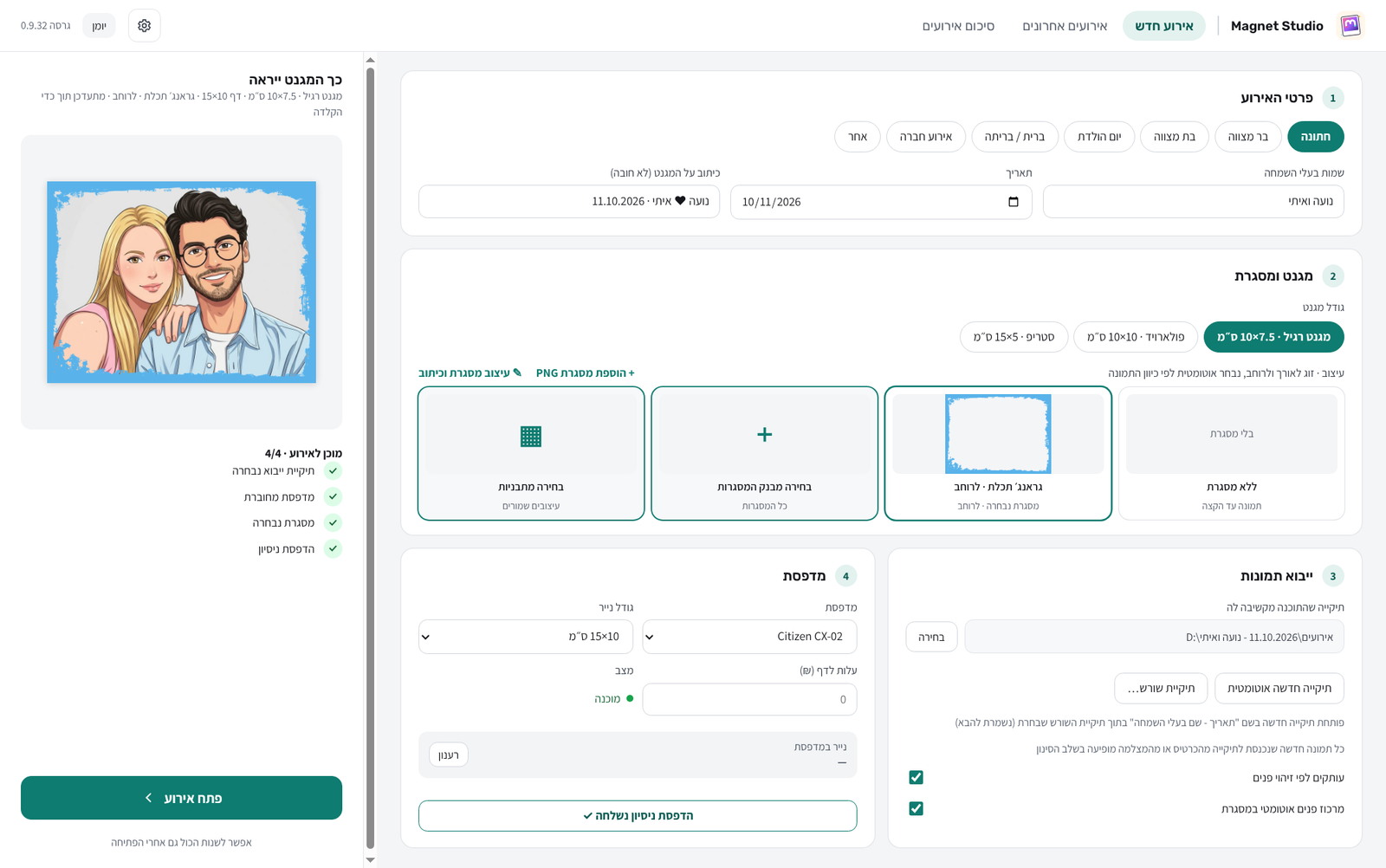Click the תיקיית שורש button
This screenshot has height=868, width=1386.
1161,689
